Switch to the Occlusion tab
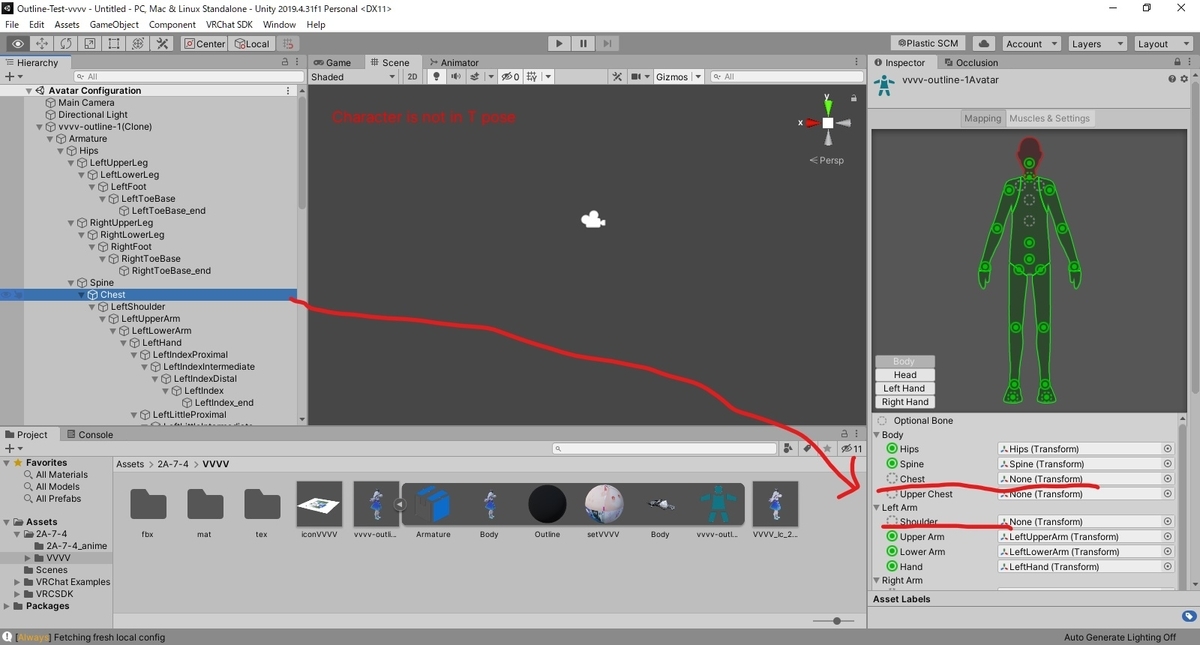Screen dimensions: 1200x645 pyautogui.click(x=970, y=62)
